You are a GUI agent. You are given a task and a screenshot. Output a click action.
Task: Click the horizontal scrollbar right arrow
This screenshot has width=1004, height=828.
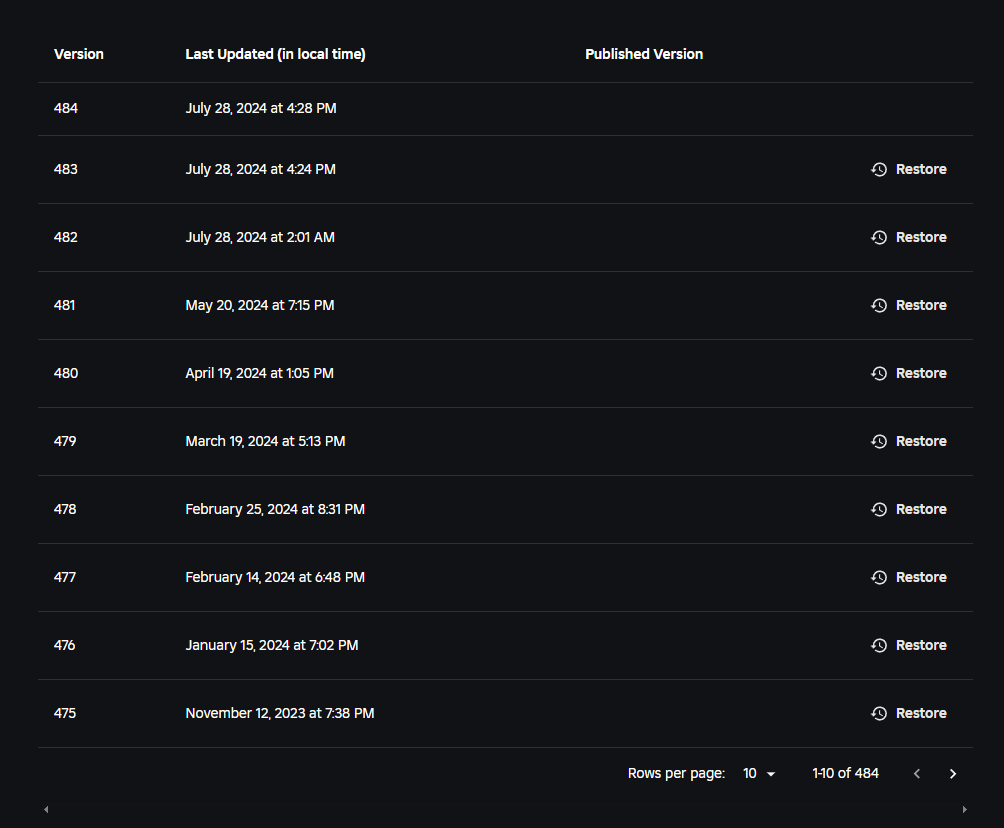(x=964, y=809)
